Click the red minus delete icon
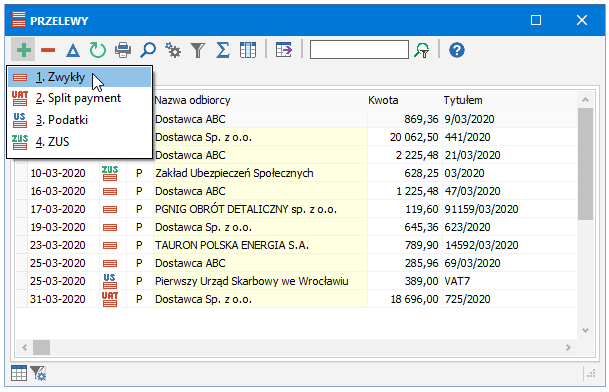The width and height of the screenshot is (609, 392). point(48,50)
